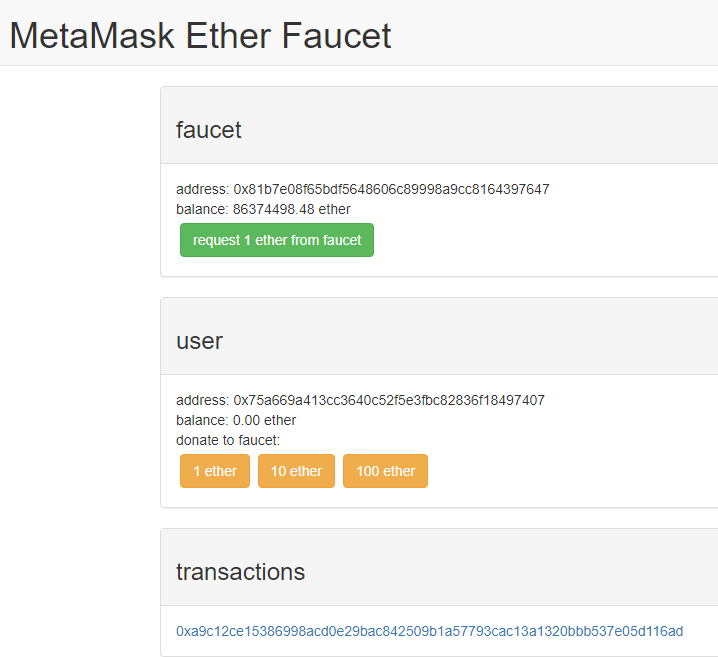Image resolution: width=718 pixels, height=657 pixels.
Task: Click the faucet balance amount 86374498.48 ether
Action: coord(291,209)
